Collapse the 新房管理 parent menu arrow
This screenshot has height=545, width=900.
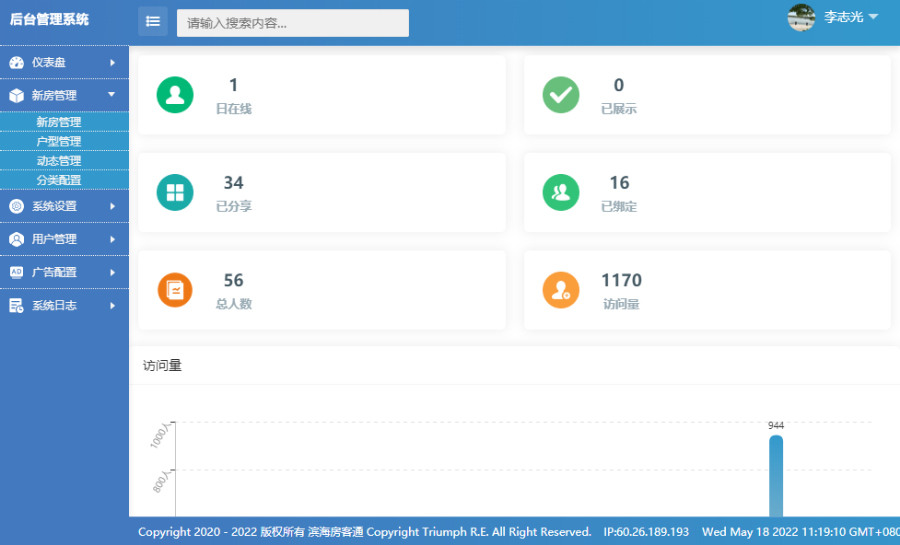click(111, 94)
